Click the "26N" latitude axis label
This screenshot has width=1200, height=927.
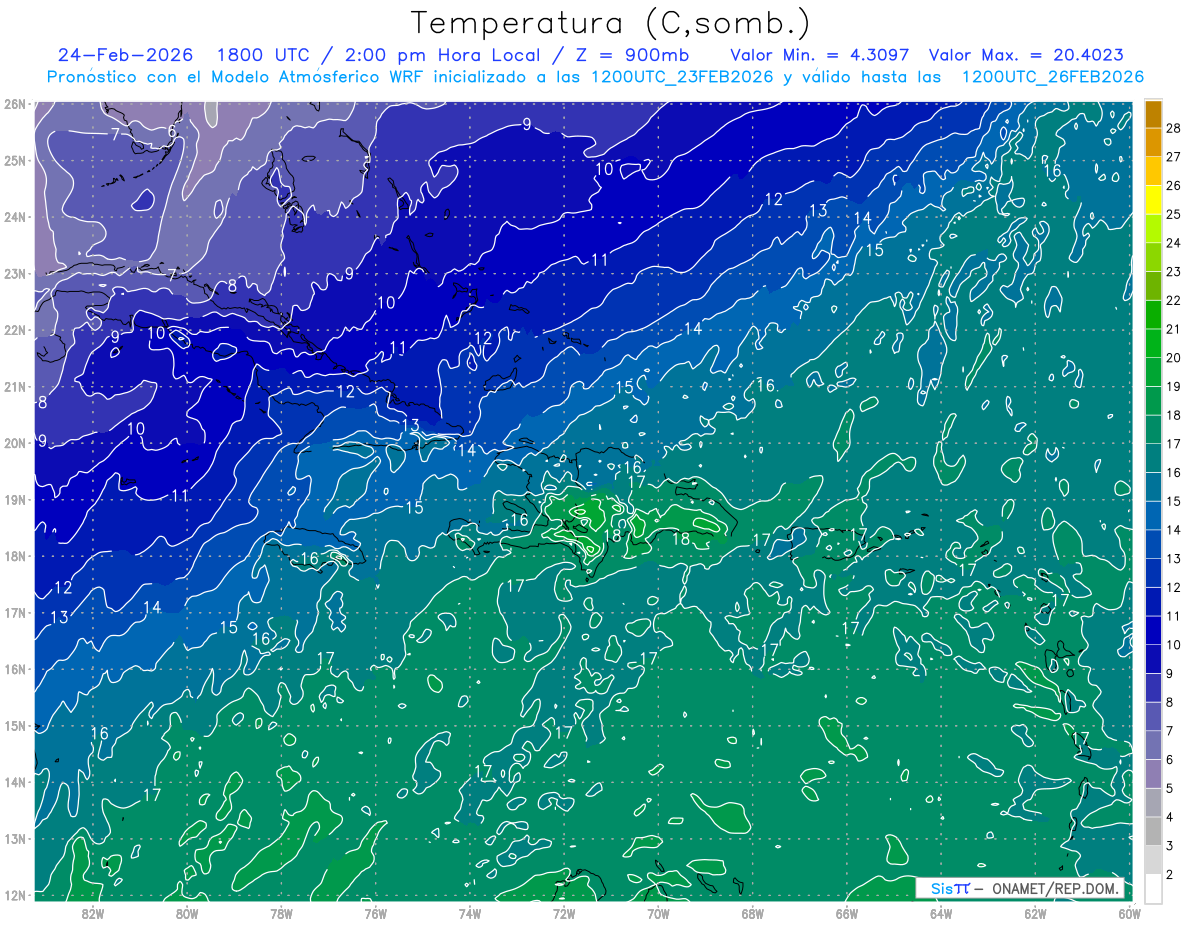tap(14, 104)
